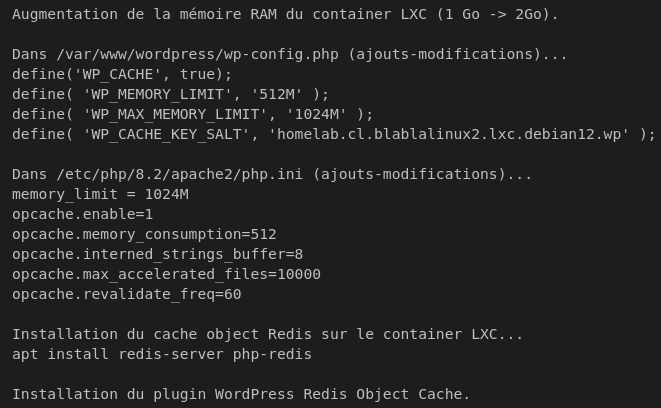Click the 'Installation du plugin WordPress Redis' line

click(240, 394)
